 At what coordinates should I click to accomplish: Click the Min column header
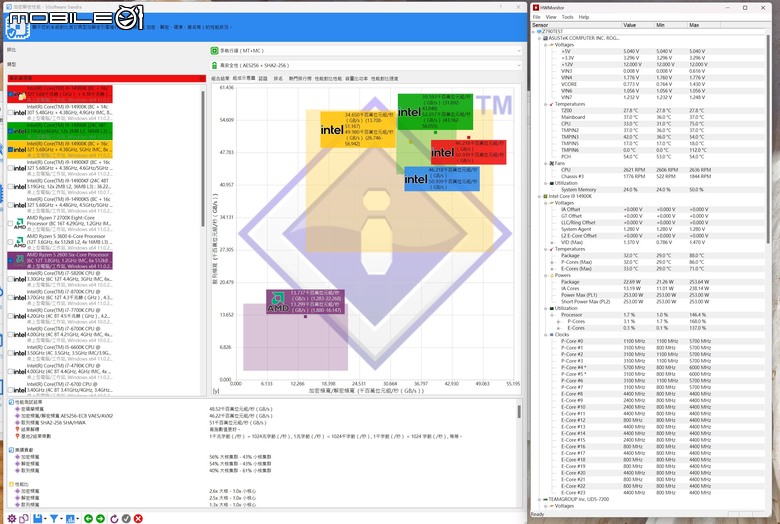click(671, 25)
